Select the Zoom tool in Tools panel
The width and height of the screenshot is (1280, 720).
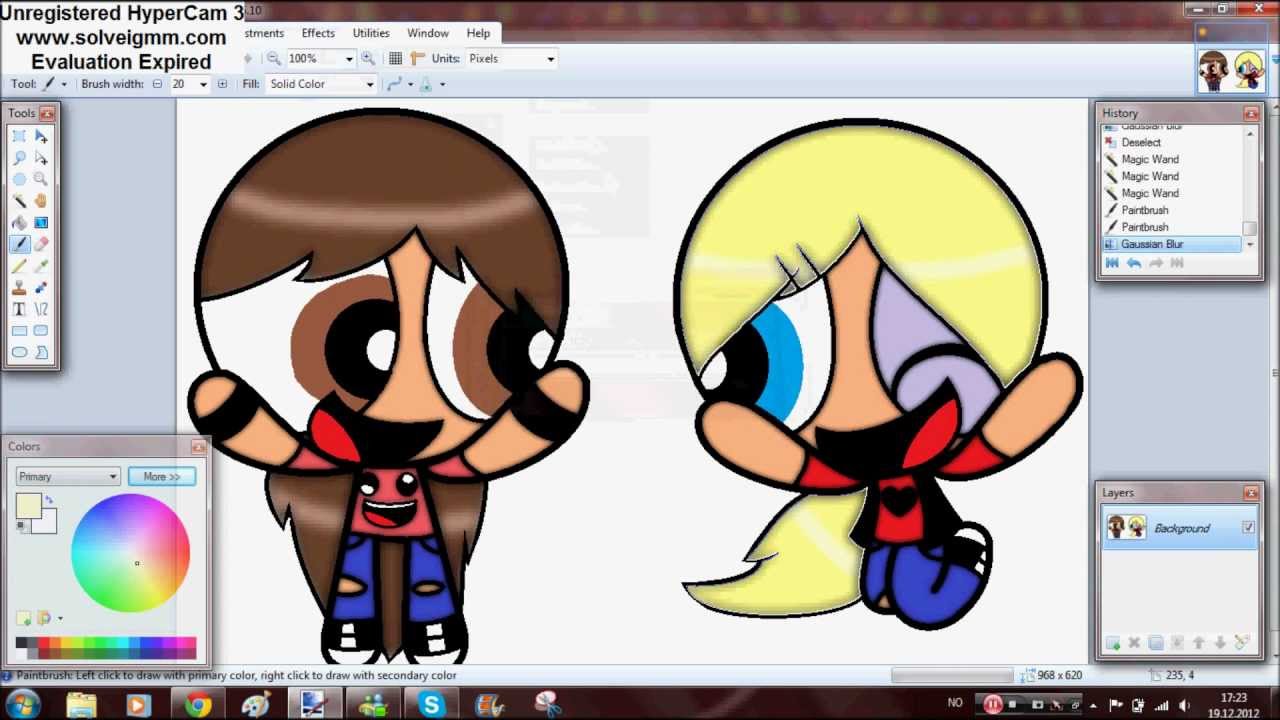coord(41,179)
